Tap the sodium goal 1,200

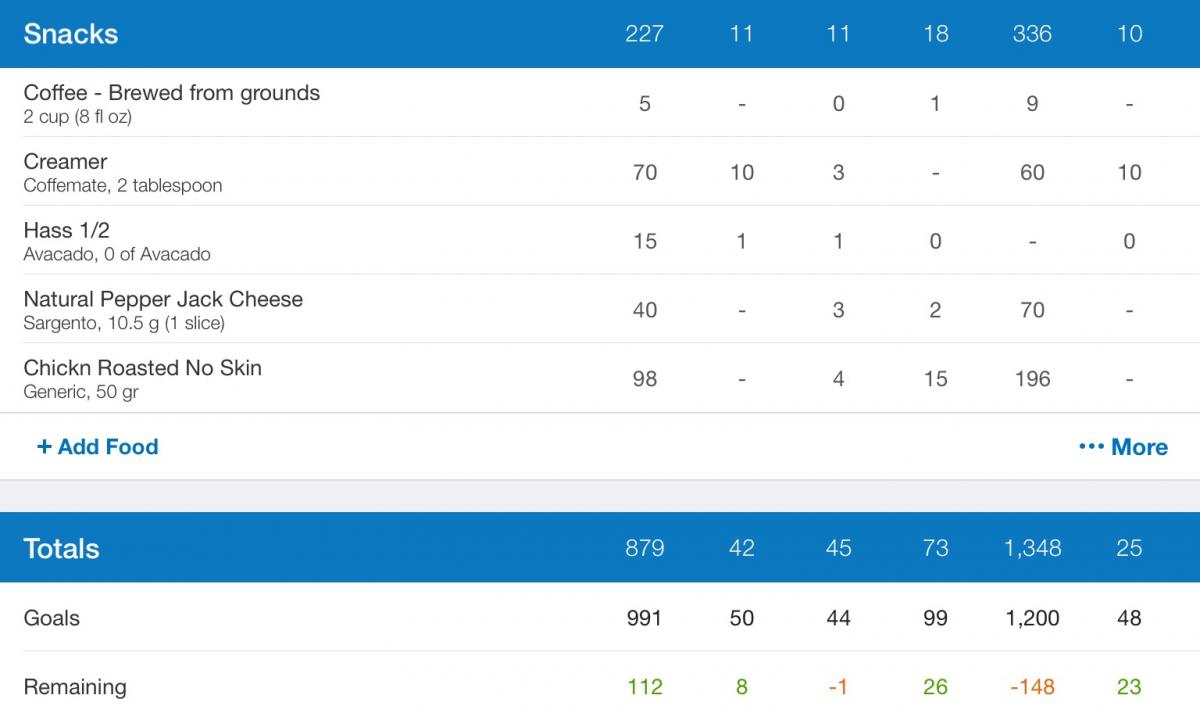[1032, 618]
